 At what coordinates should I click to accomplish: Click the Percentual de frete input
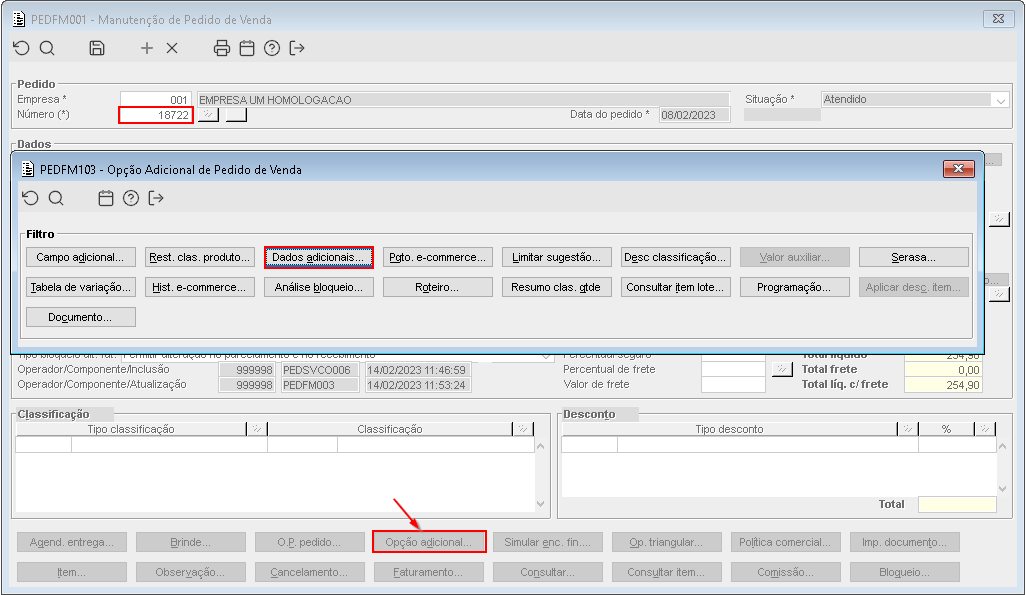(x=734, y=369)
